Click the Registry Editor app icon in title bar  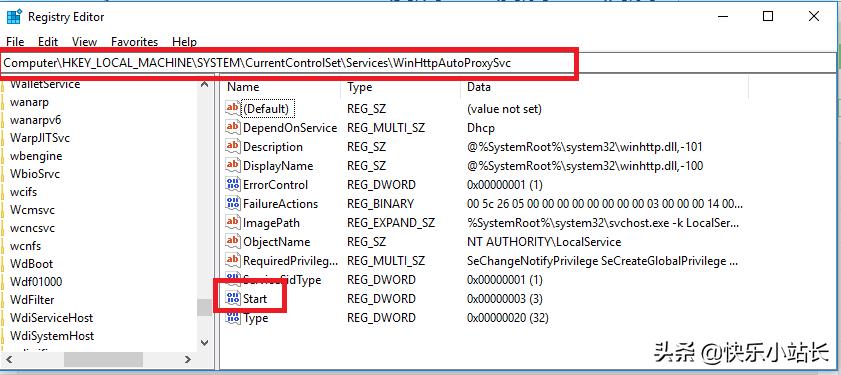14,17
